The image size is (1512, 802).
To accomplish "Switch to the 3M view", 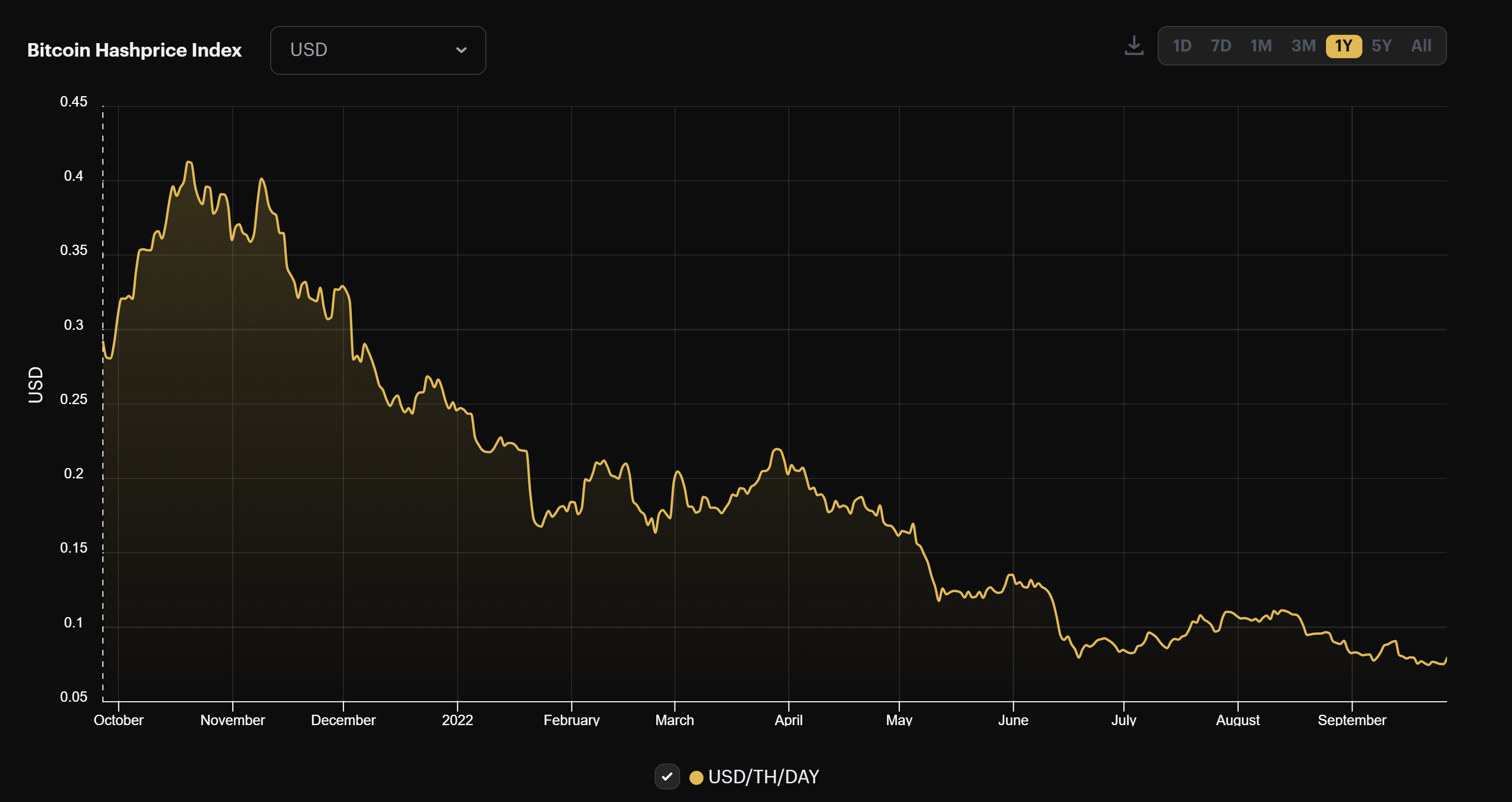I will (1303, 45).
